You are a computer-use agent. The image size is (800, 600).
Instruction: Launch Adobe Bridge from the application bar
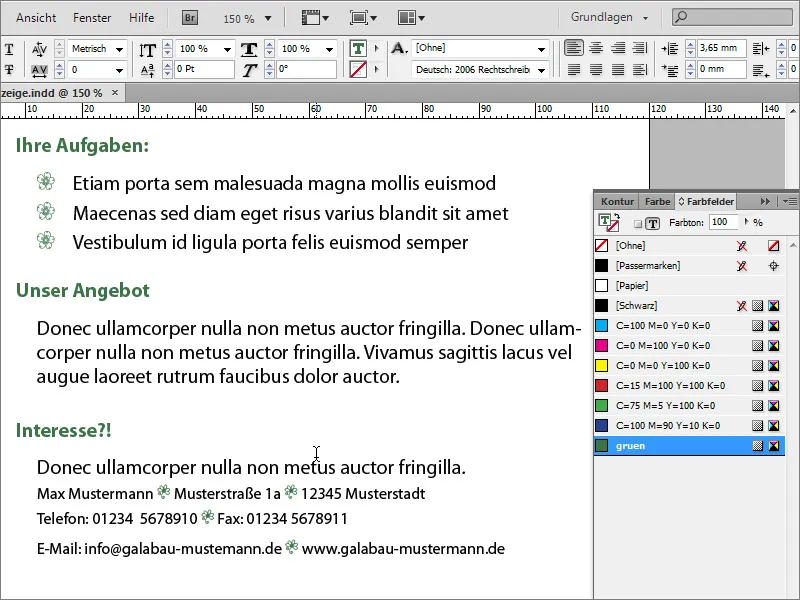(192, 17)
